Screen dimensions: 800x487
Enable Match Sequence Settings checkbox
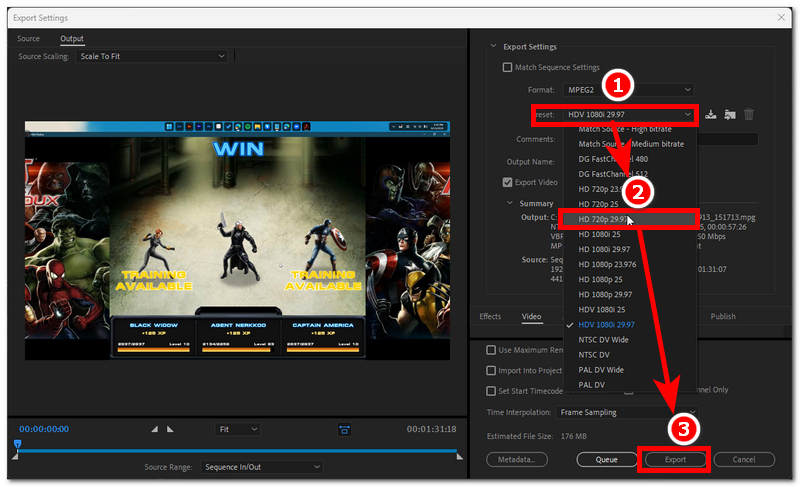tap(507, 68)
